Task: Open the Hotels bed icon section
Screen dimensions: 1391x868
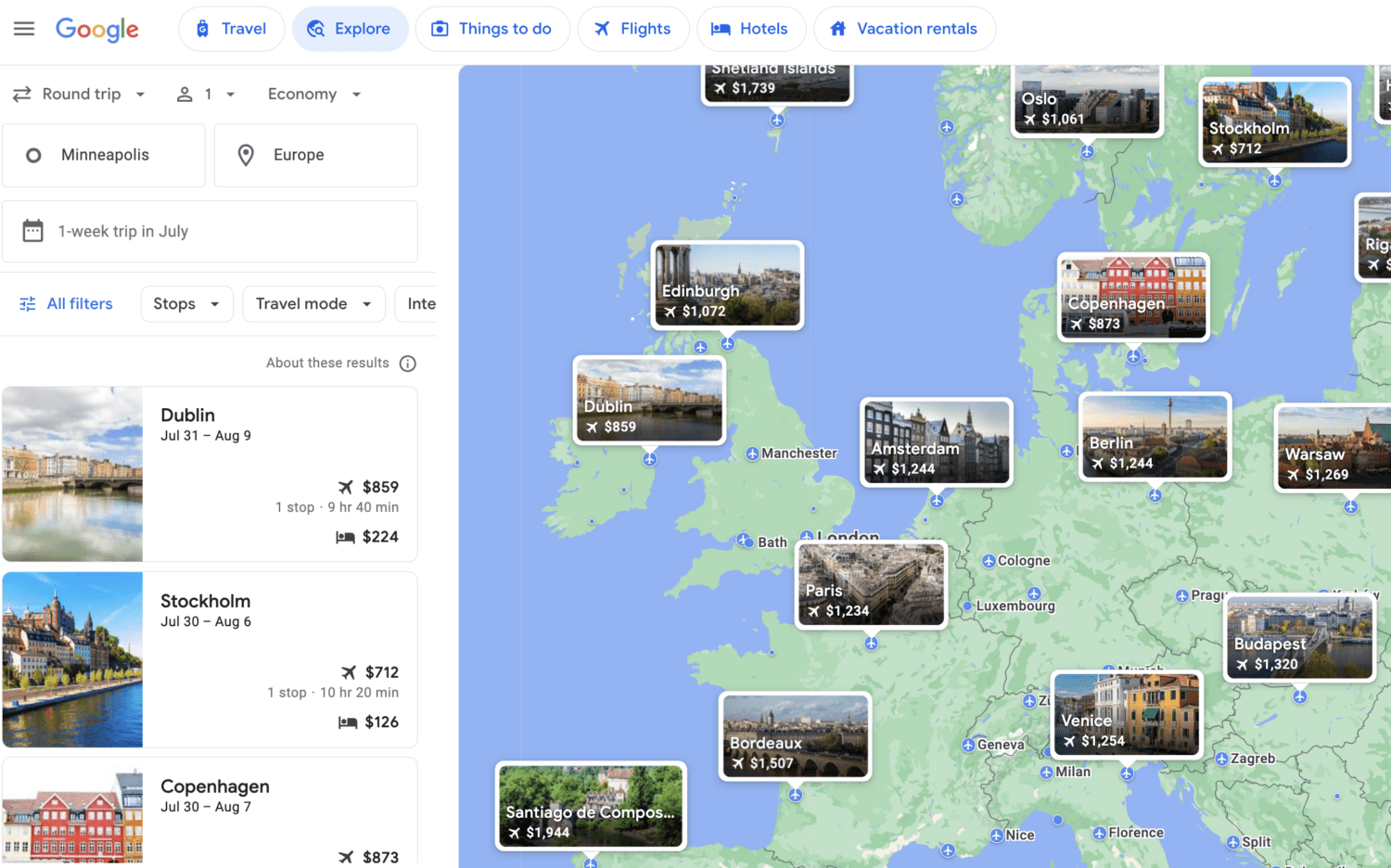Action: pos(720,29)
